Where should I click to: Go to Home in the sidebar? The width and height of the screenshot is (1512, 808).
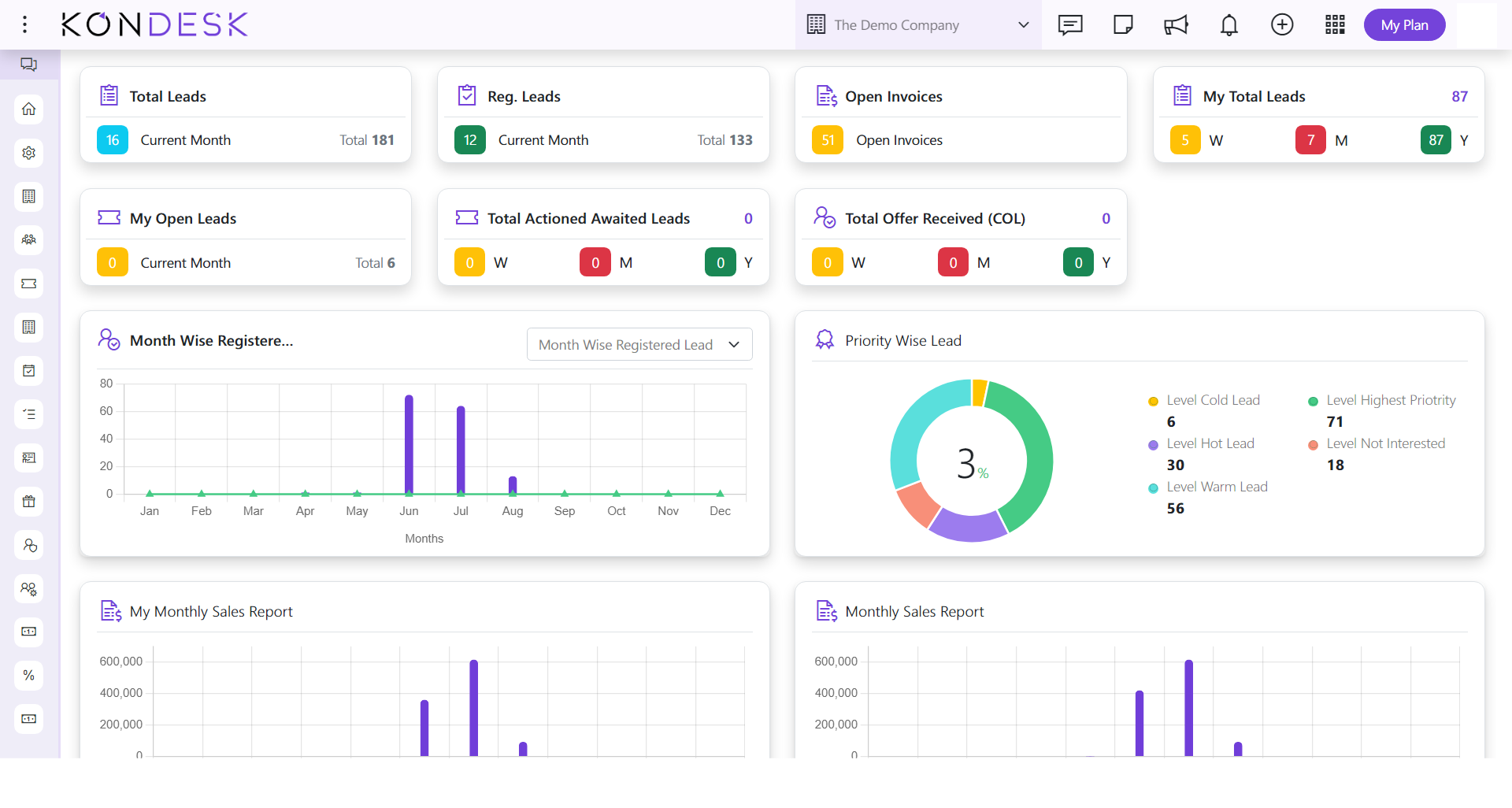click(29, 109)
